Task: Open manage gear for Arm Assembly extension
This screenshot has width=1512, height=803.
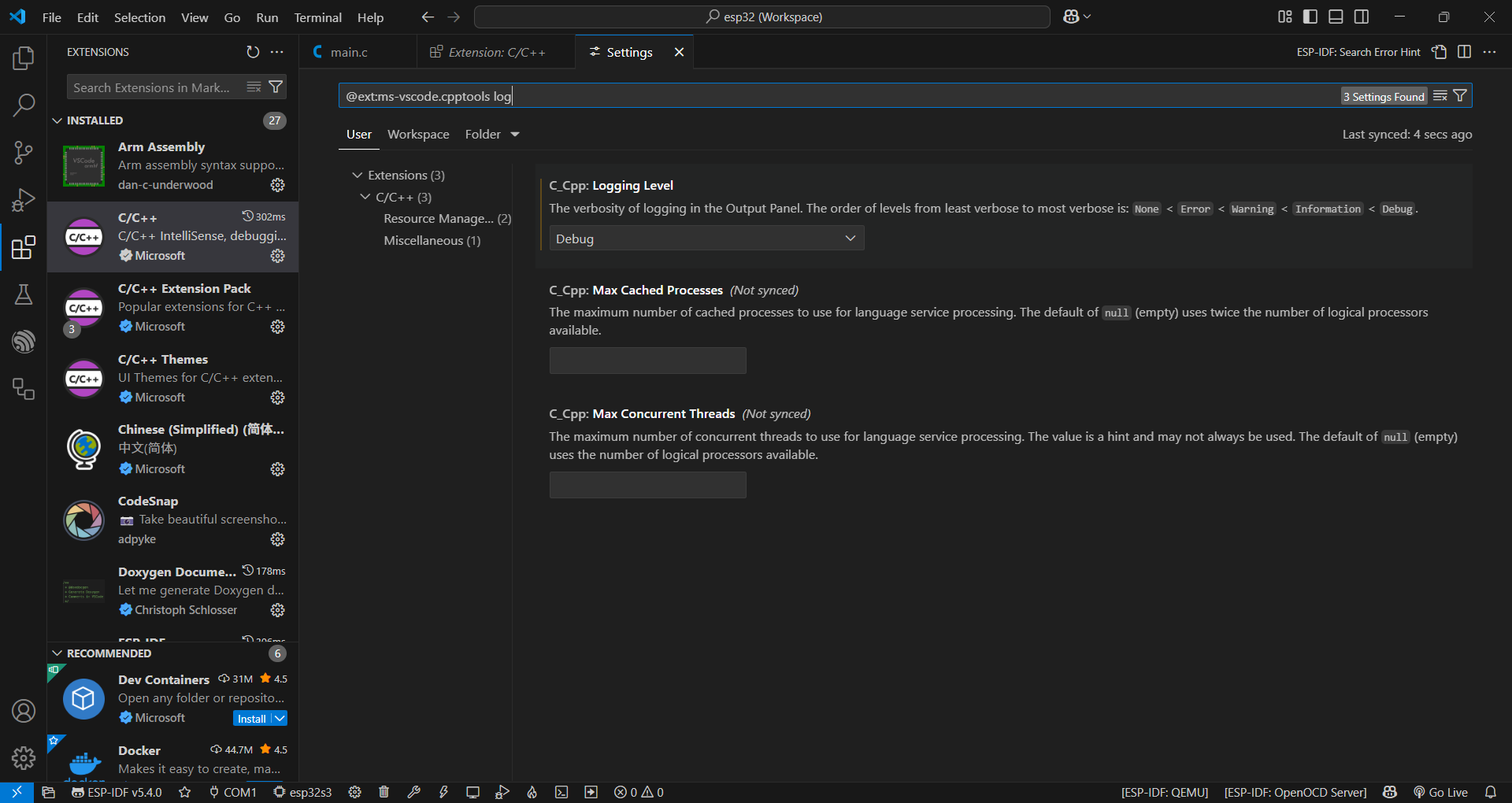Action: coord(277,185)
